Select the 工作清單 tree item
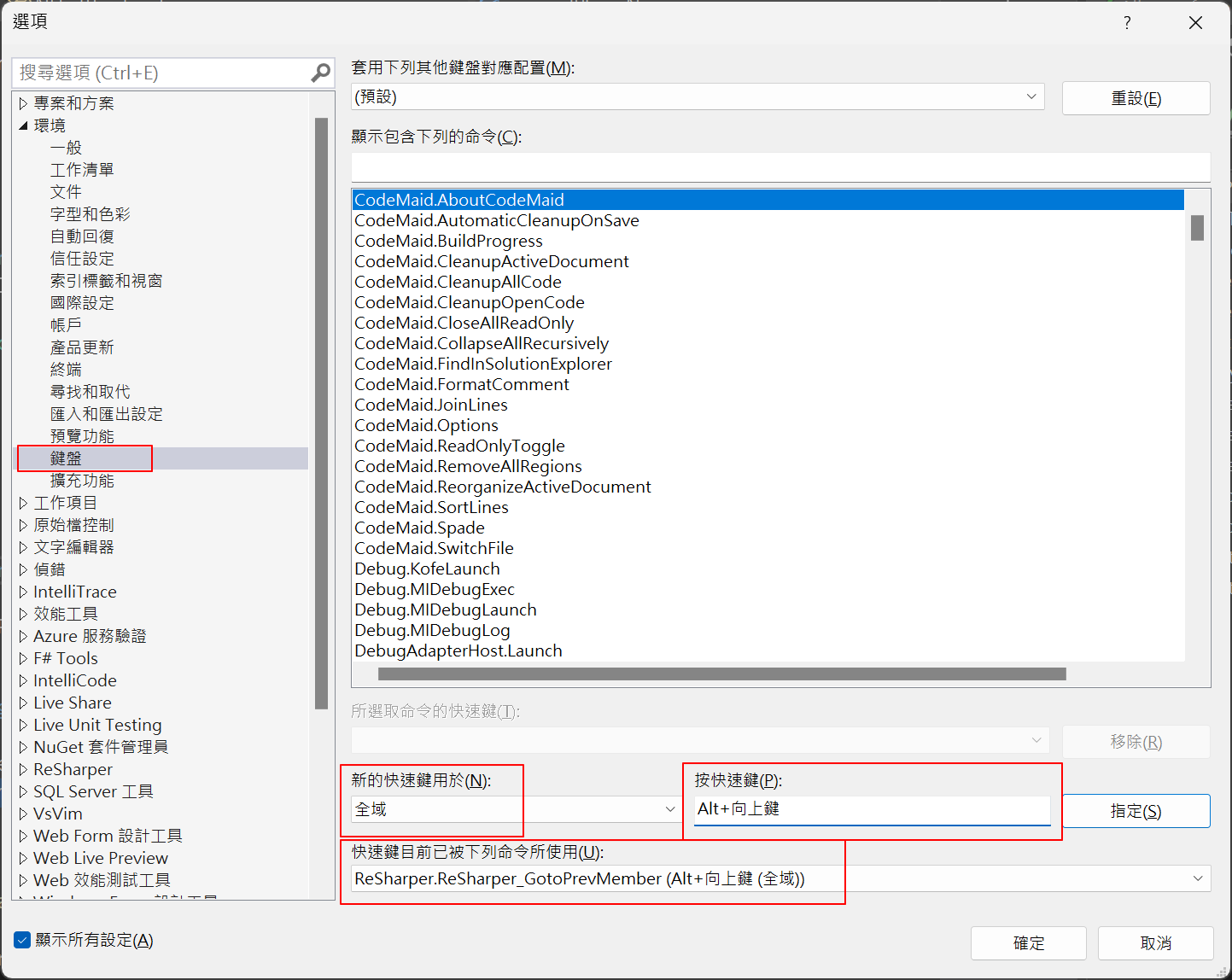The width and height of the screenshot is (1232, 980). (x=82, y=170)
